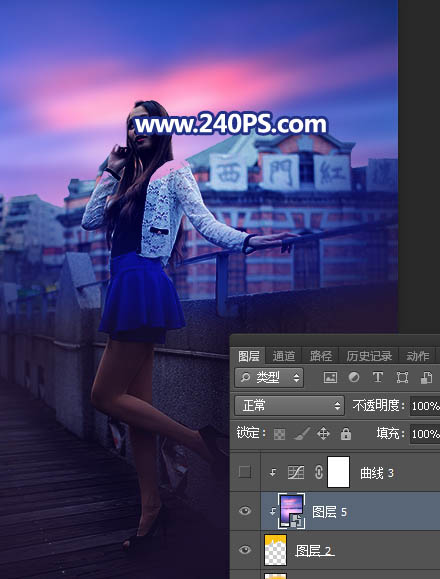Screen dimensions: 440x579
Task: Open the 类型 layer filter dropdown
Action: point(269,377)
